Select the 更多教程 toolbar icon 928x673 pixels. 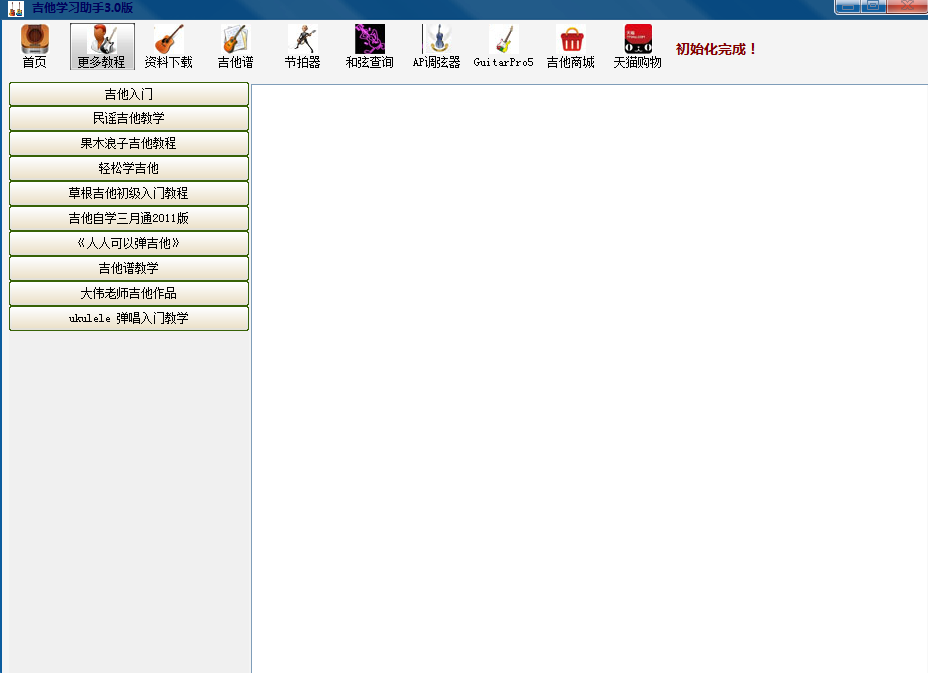[x=102, y=47]
